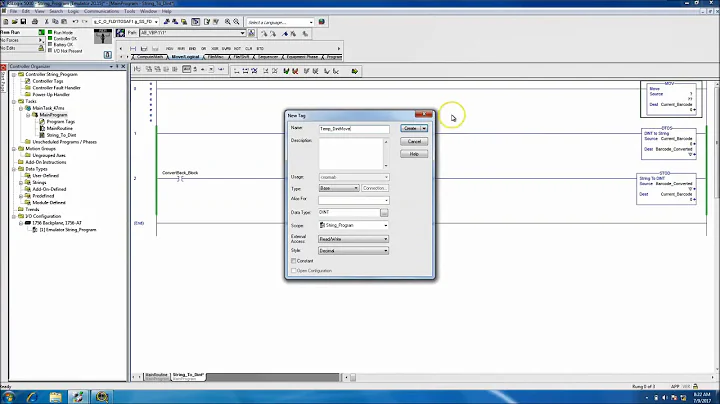The width and height of the screenshot is (720, 404).
Task: Collapse the MainProgram tree node
Action: tap(28, 115)
